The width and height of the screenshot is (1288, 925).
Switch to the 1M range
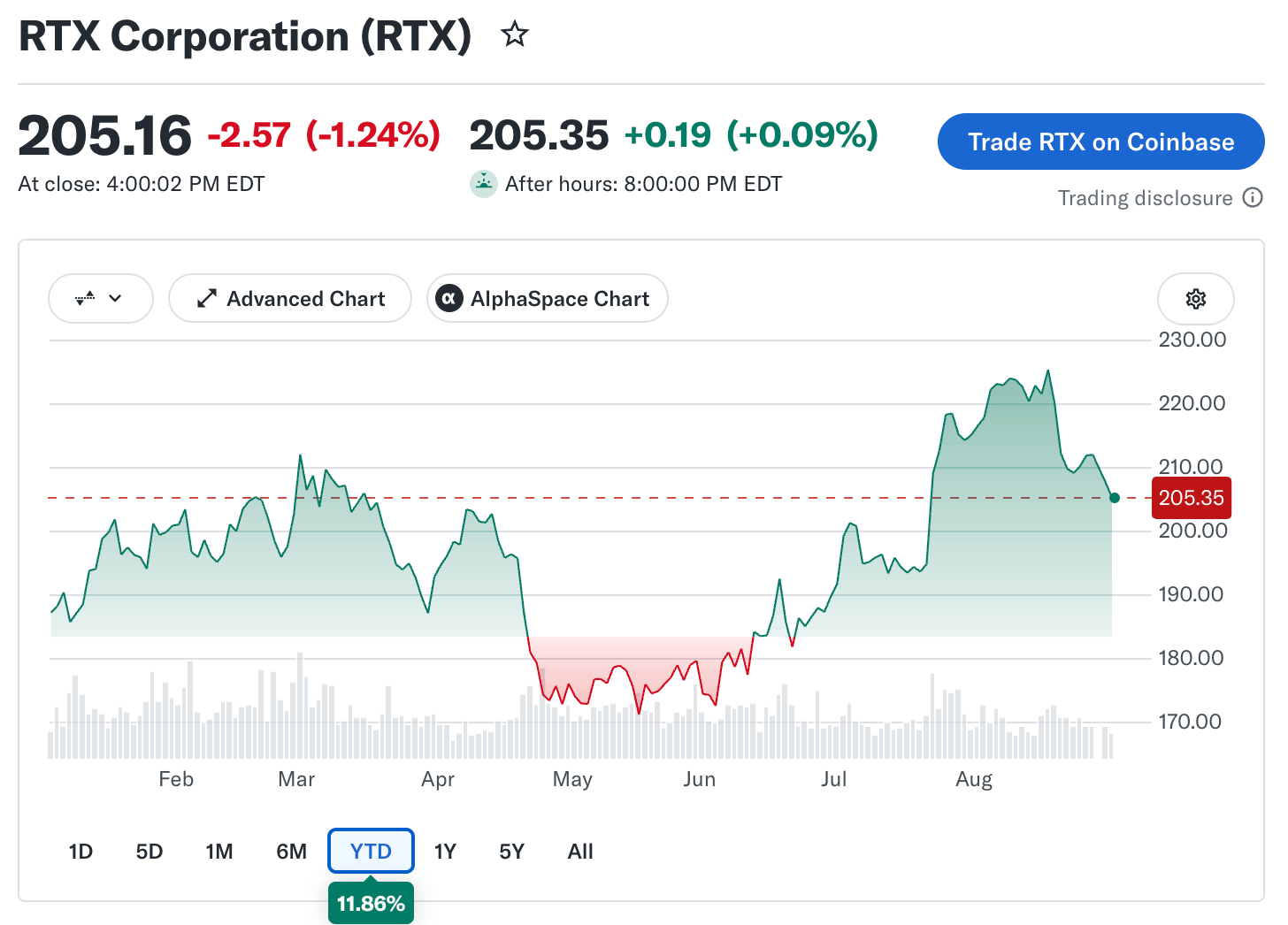point(219,852)
